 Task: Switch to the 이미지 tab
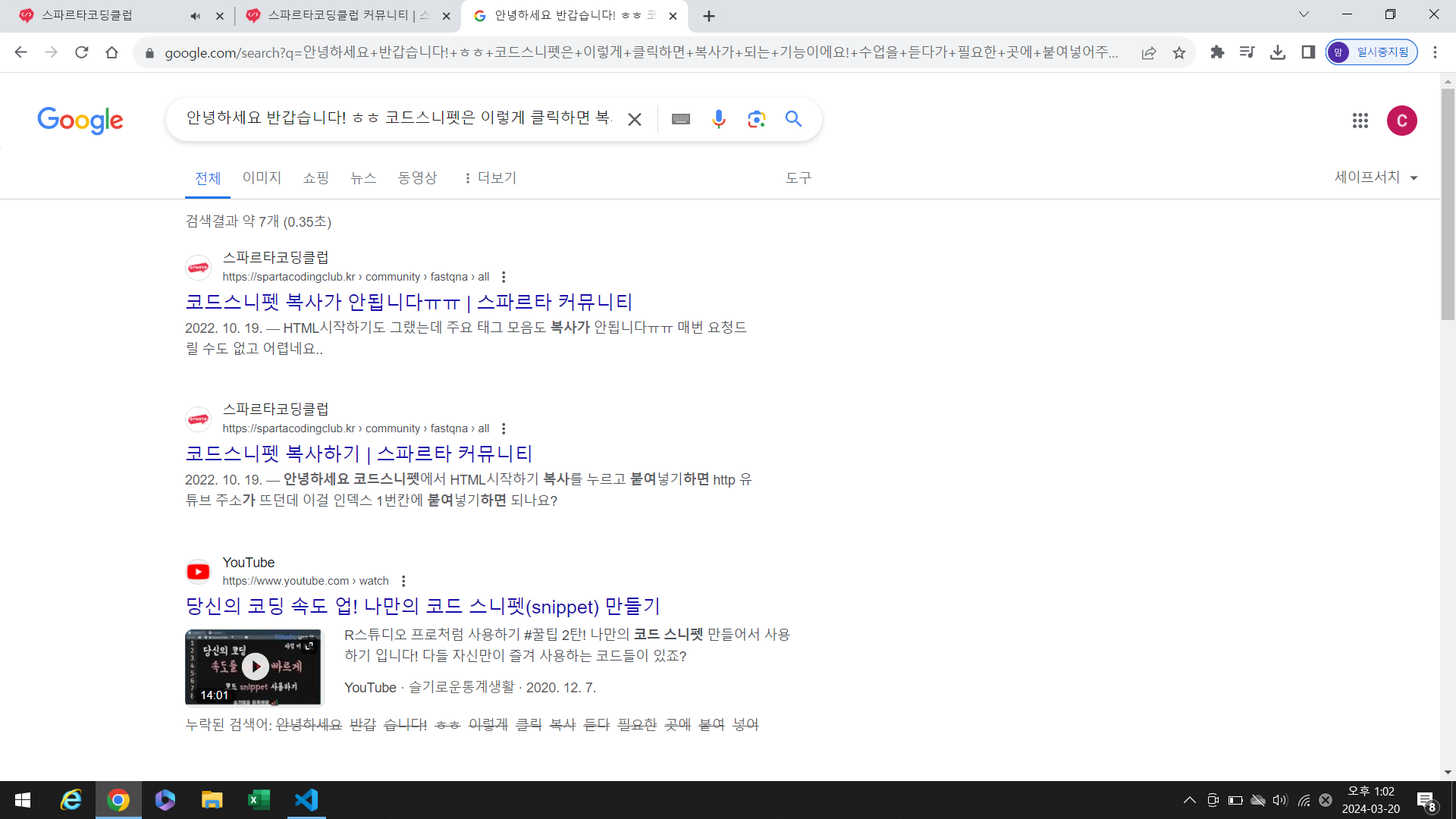tap(262, 177)
